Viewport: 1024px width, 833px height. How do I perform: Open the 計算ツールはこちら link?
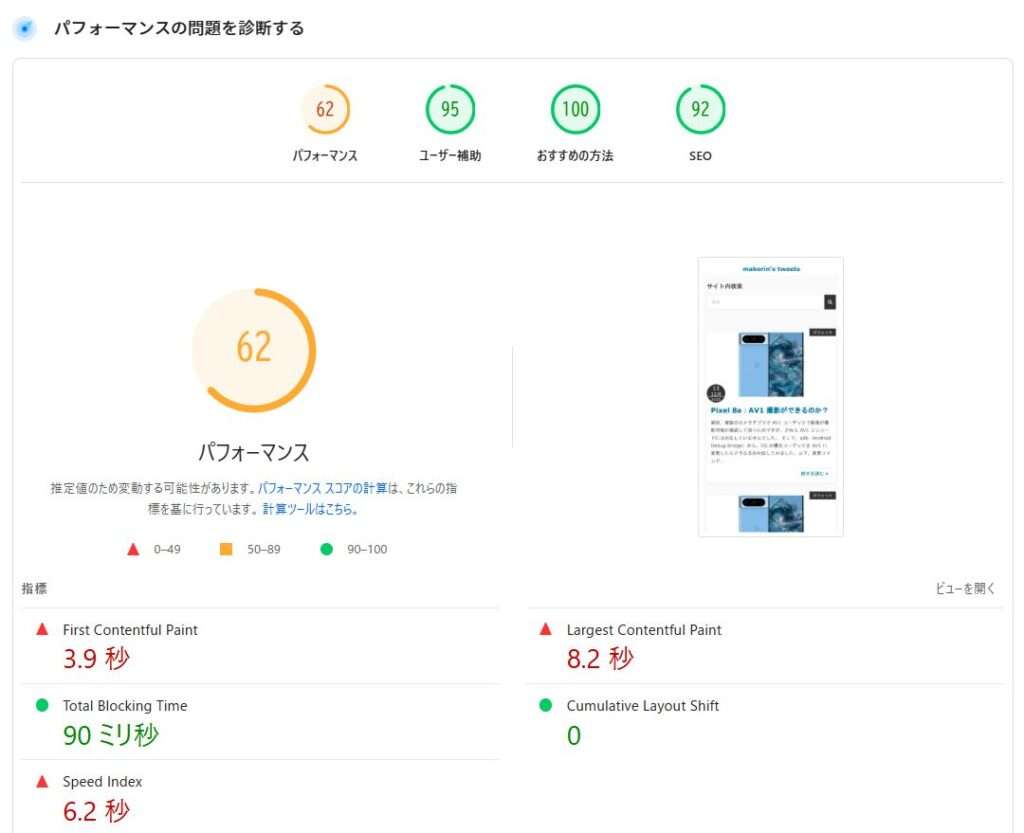[309, 509]
